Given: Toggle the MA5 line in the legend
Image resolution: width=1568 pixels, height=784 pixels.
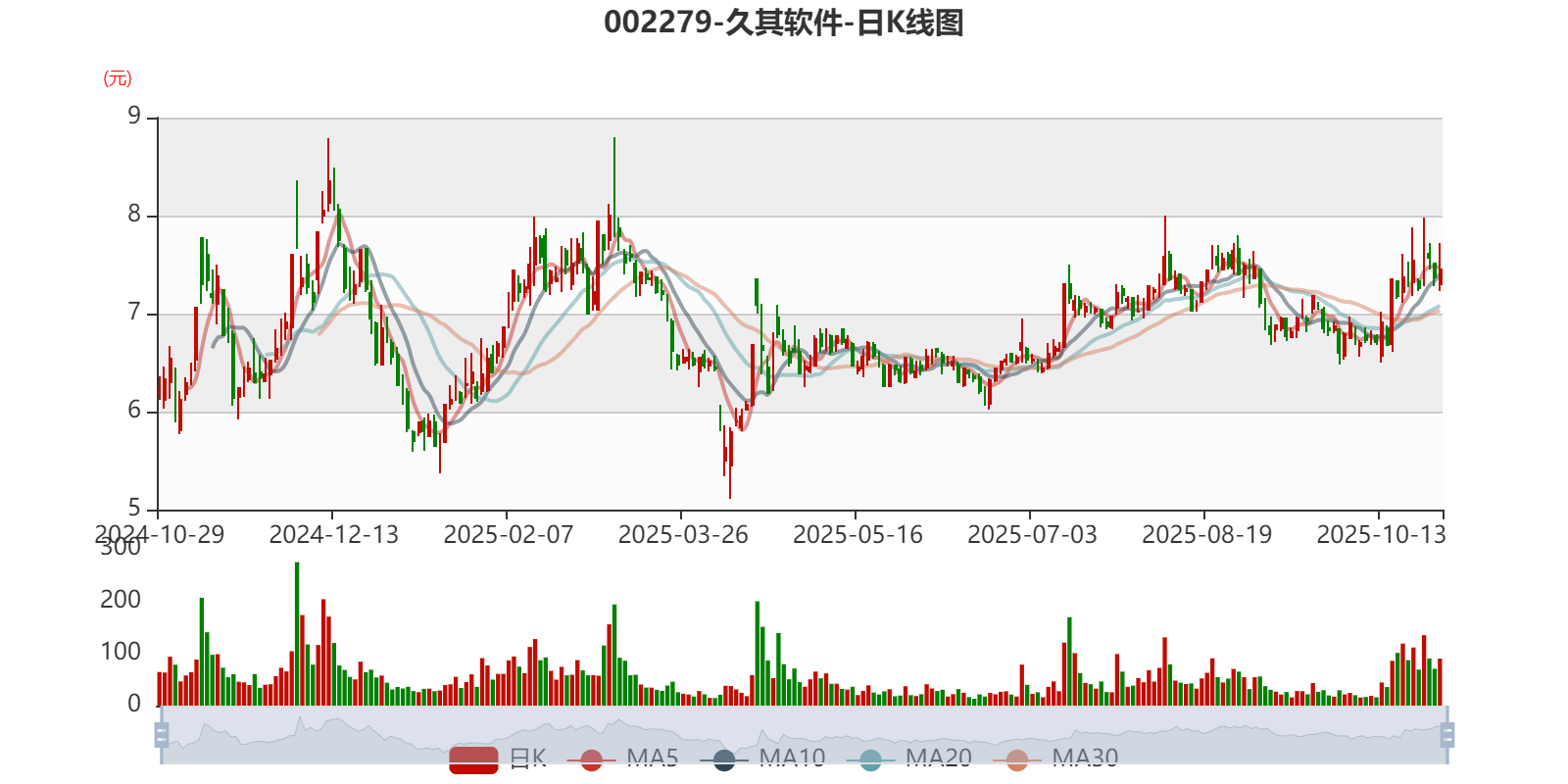Looking at the screenshot, I should (622, 759).
